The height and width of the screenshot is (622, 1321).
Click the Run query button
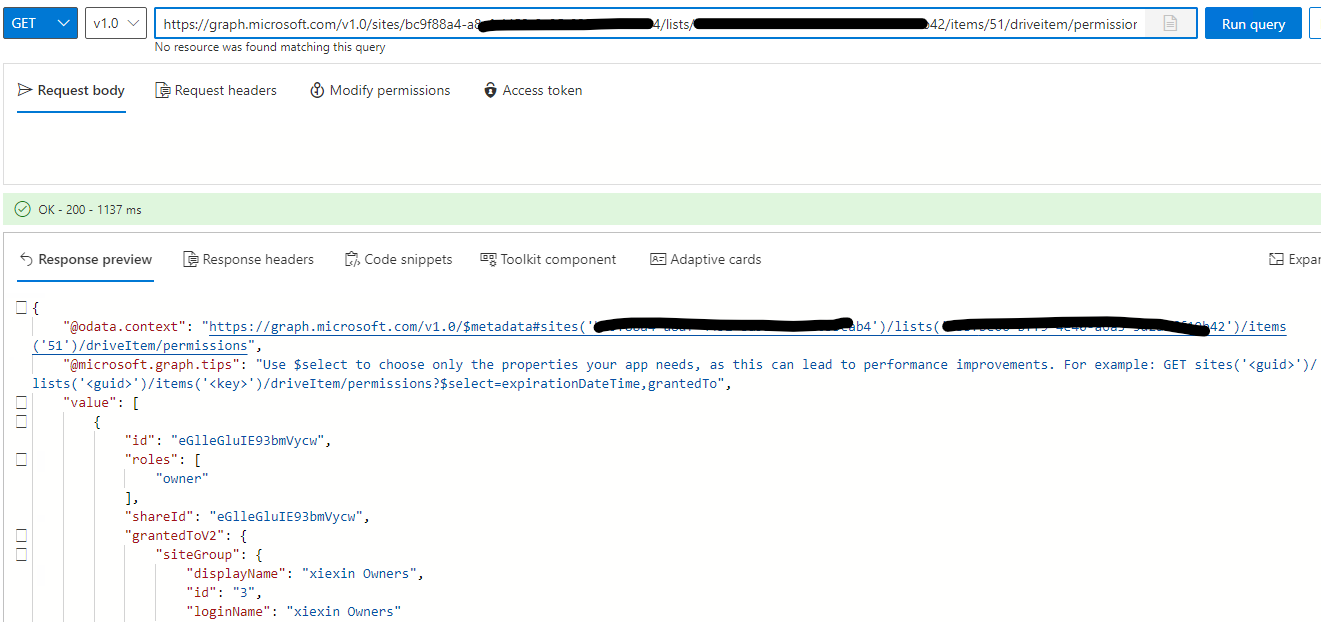(x=1253, y=22)
